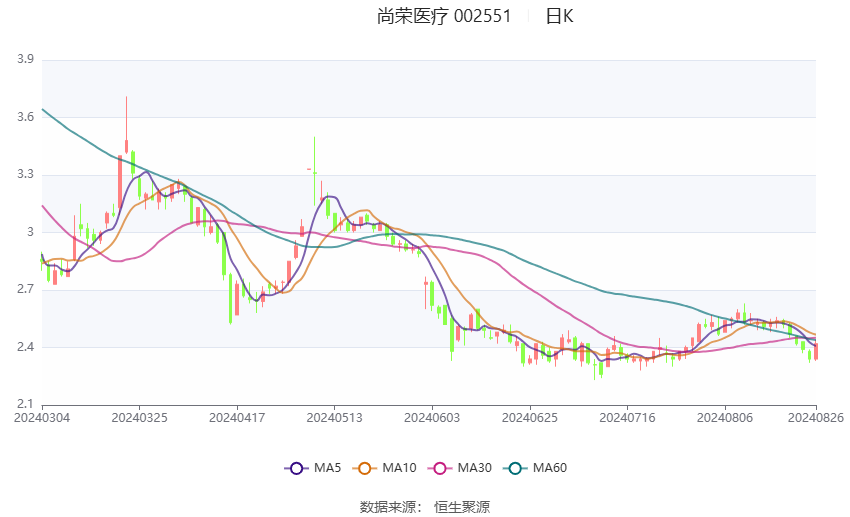Screen dimensions: 850x517
Task: Click the 数据来源 label
Action: (388, 507)
